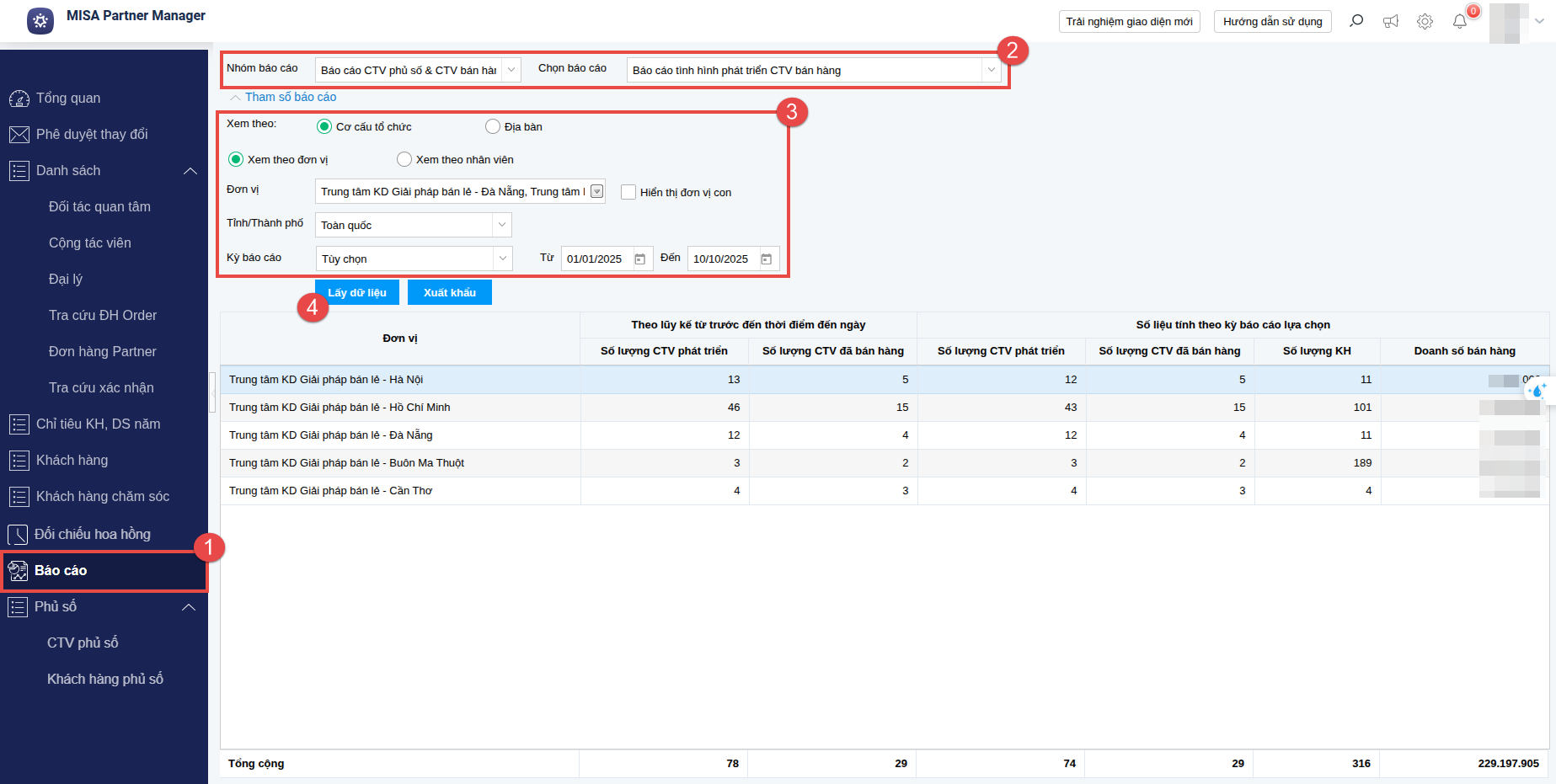Click the MISA Partner Manager logo icon
The width and height of the screenshot is (1556, 784).
pos(40,21)
